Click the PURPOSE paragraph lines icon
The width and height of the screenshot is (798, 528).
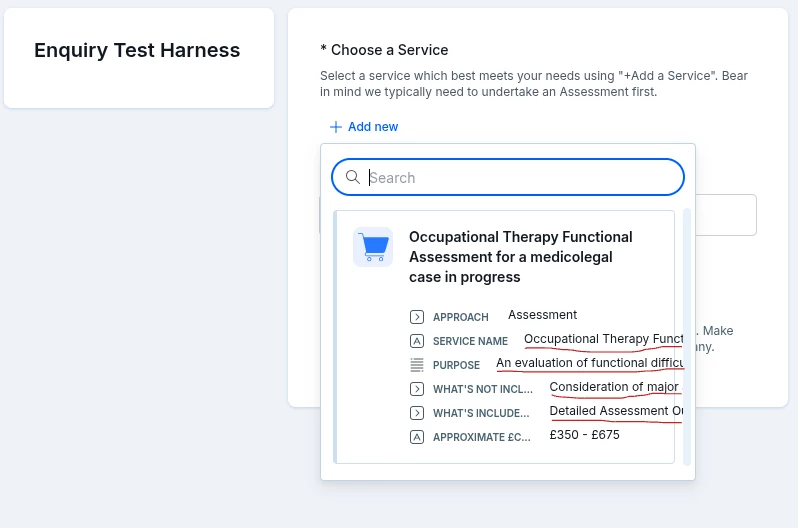[417, 365]
